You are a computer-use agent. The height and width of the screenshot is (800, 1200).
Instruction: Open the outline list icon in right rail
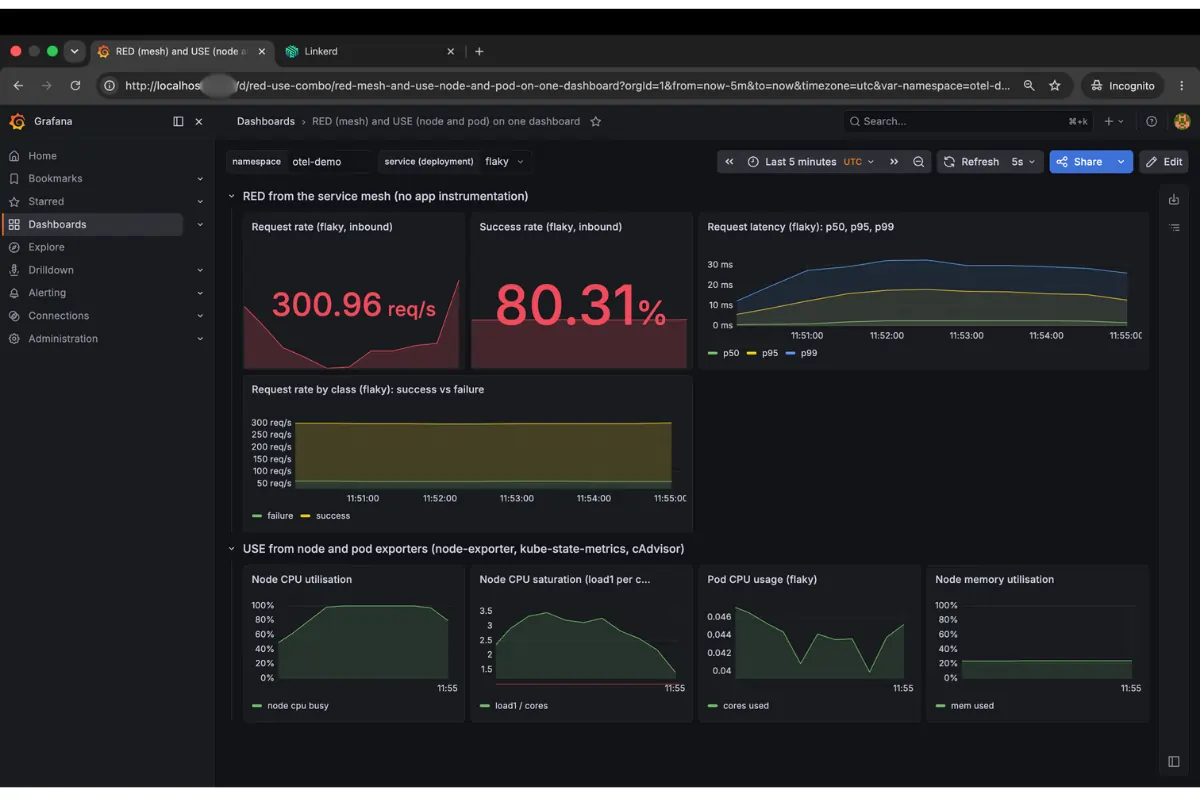pos(1174,228)
